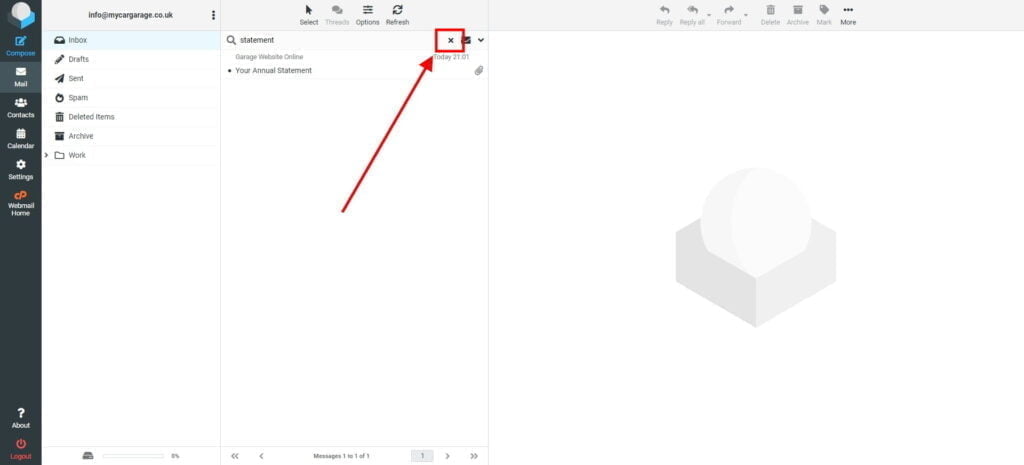This screenshot has width=1024, height=465.
Task: Click the Roundcube logo at top
Action: 21,14
